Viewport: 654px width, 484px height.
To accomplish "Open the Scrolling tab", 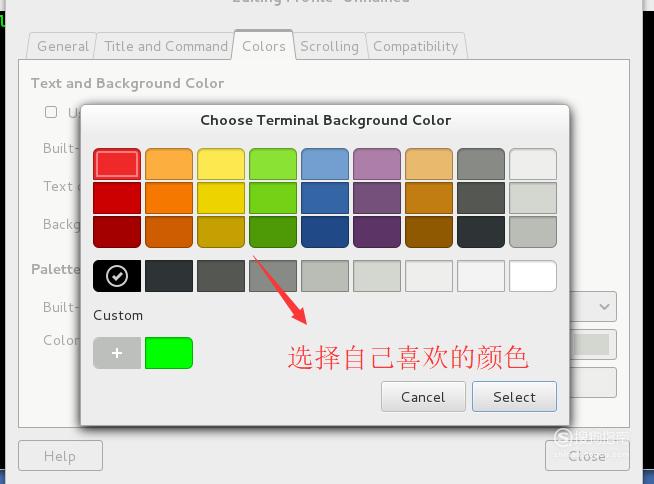I will 330,46.
